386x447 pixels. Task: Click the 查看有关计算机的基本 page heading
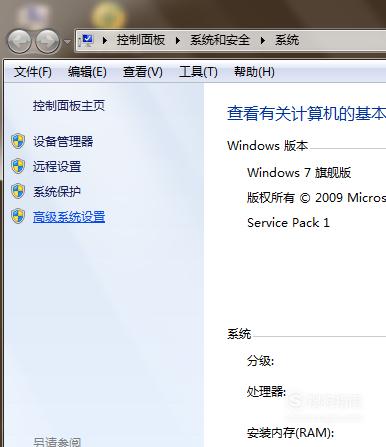[306, 113]
